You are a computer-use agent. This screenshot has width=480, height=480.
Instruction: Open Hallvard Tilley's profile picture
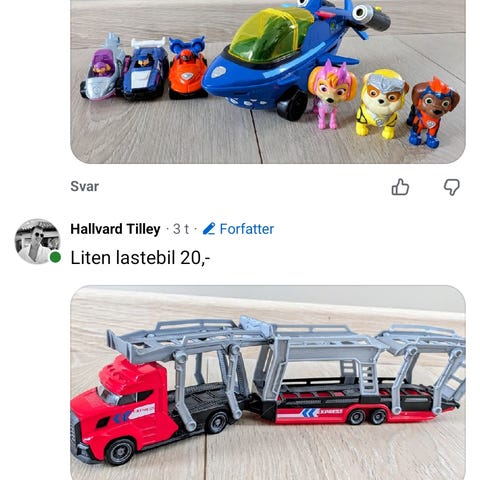(x=37, y=241)
